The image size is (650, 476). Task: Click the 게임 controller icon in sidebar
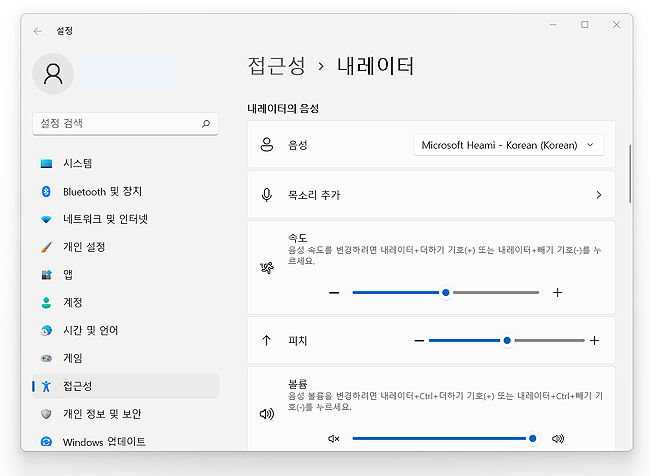46,358
